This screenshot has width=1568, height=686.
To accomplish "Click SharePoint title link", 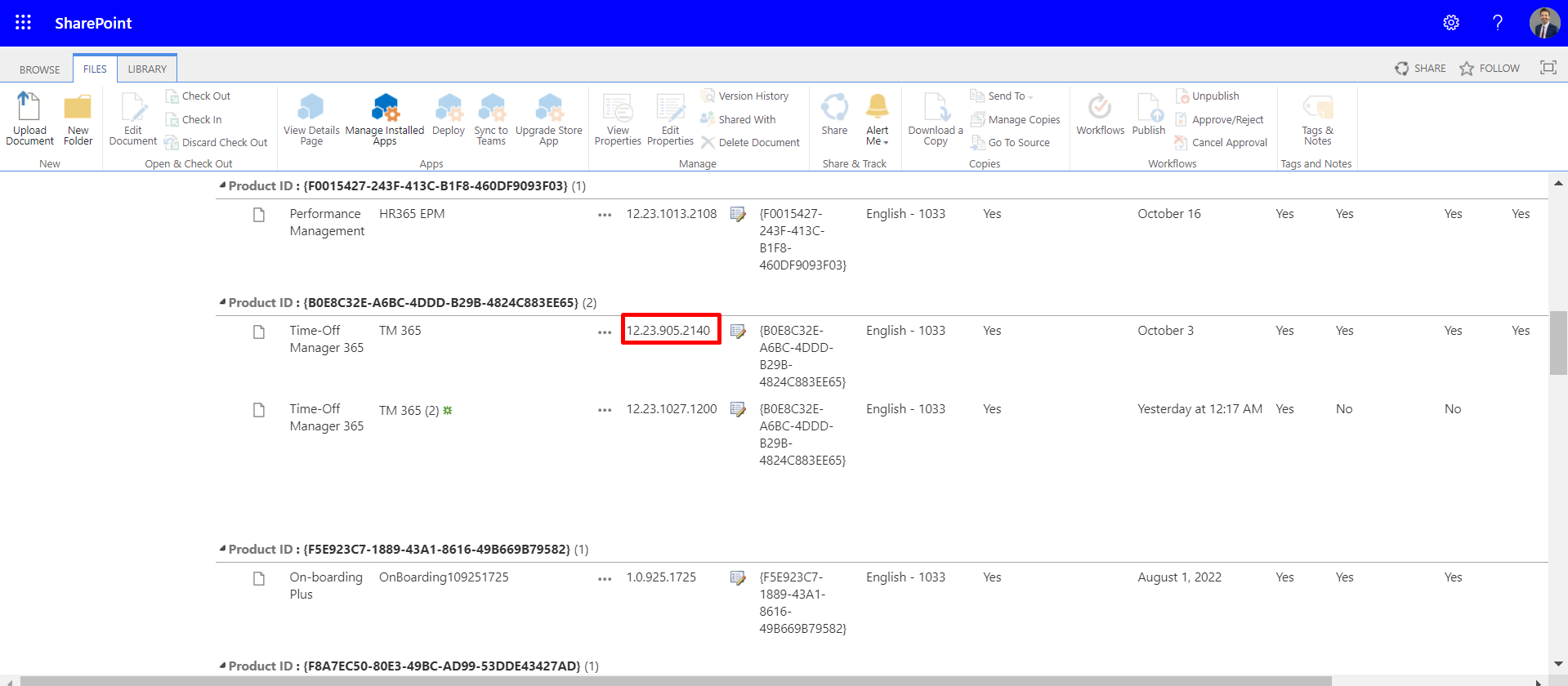I will pos(93,23).
